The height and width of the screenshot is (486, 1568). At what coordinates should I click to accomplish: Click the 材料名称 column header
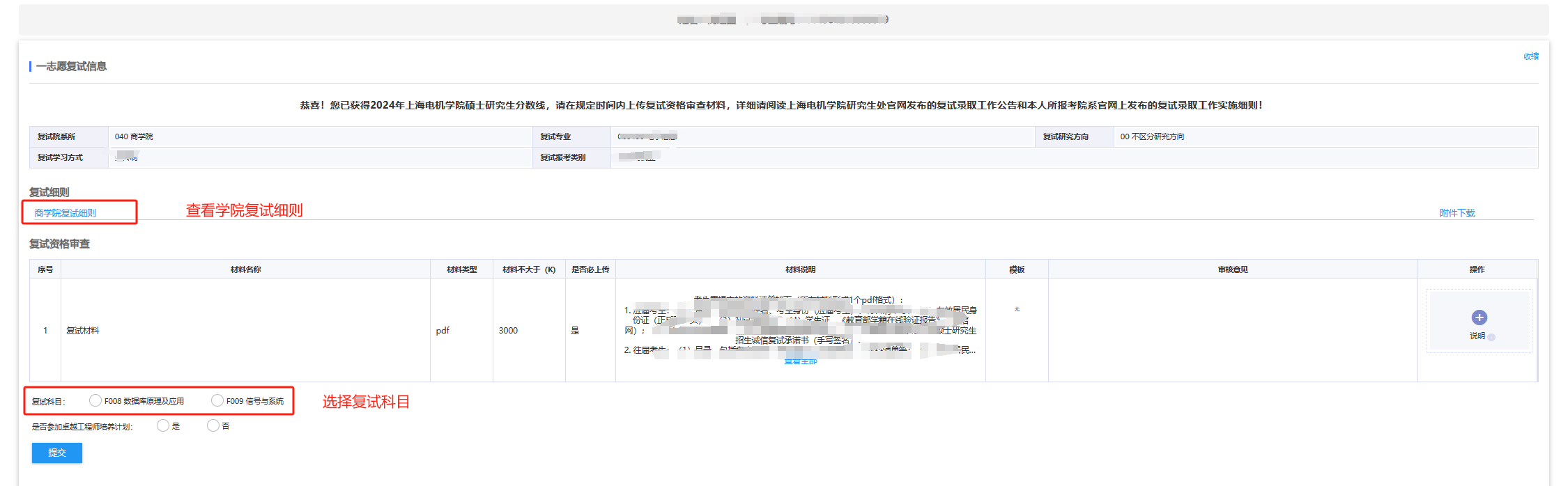(245, 269)
